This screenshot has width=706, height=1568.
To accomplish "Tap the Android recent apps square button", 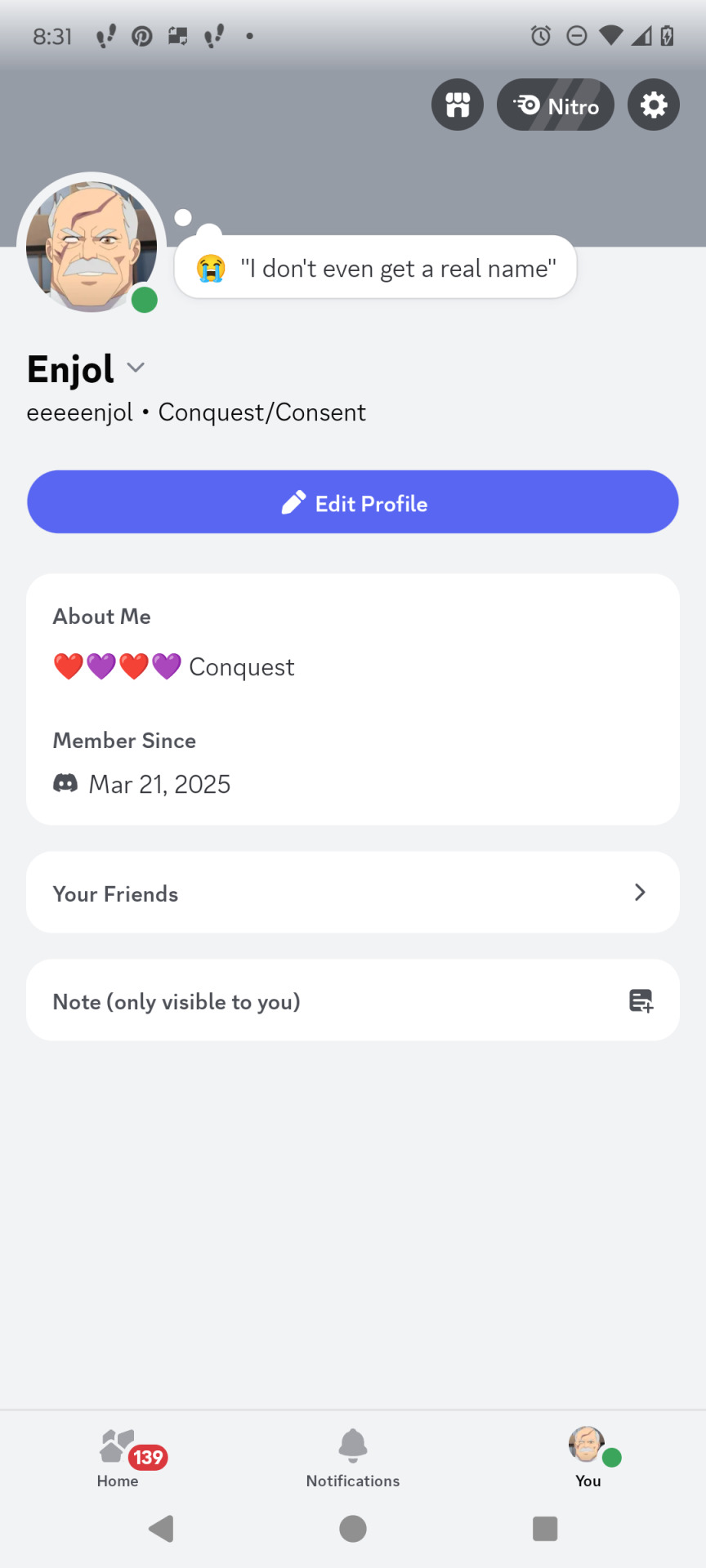I will (545, 1528).
